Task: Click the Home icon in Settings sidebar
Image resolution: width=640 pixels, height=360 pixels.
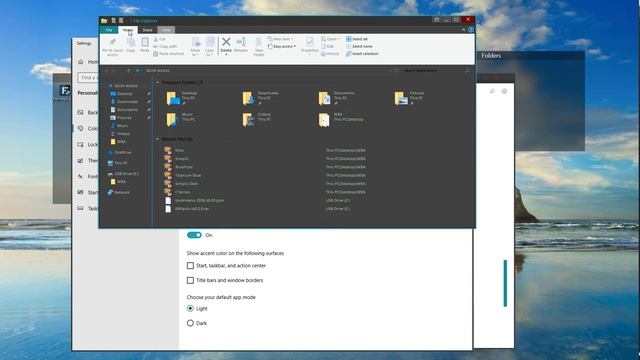Action: (x=80, y=62)
